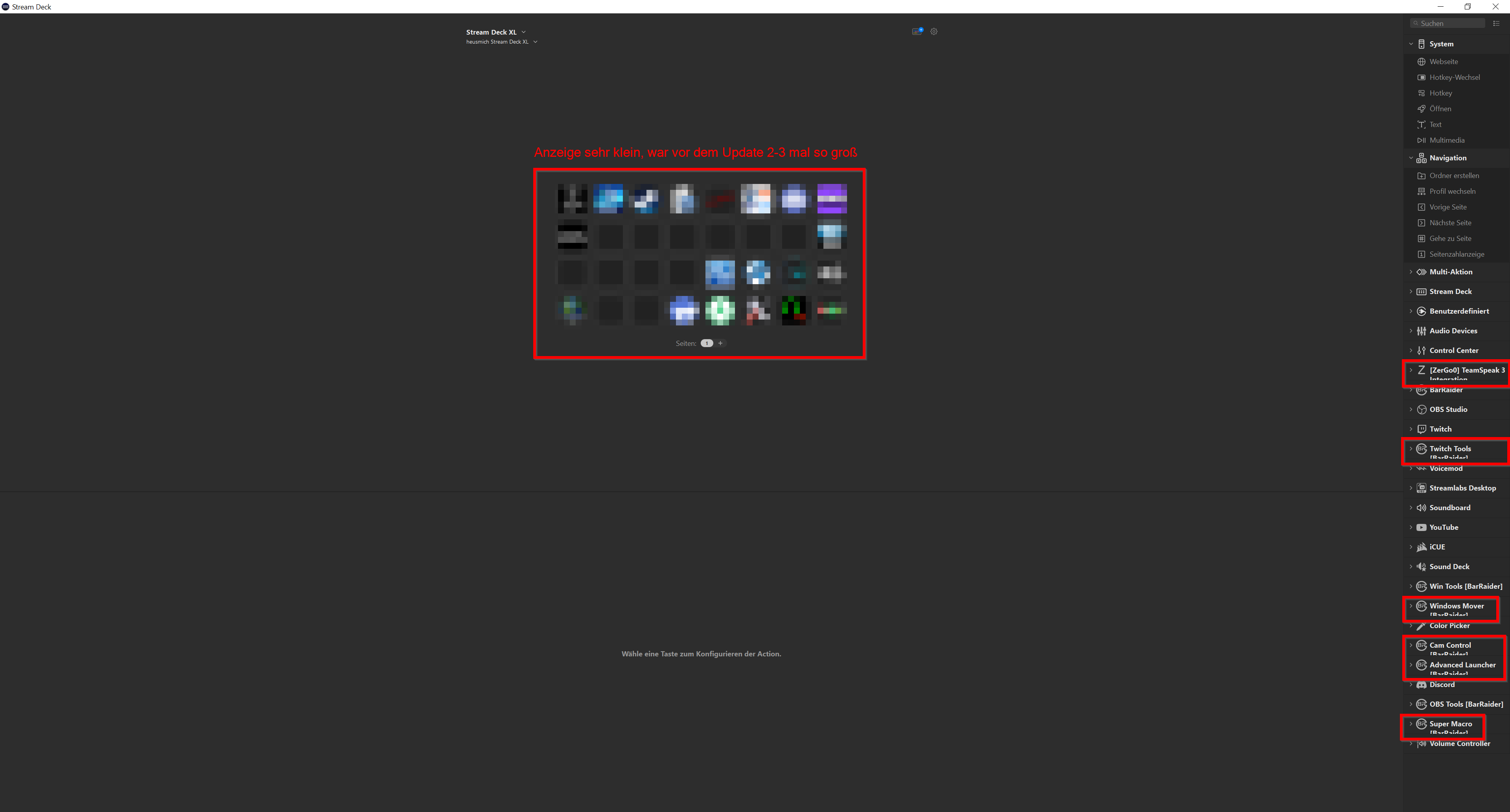This screenshot has width=1510, height=812.
Task: Select the Webseite action
Action: tap(1443, 62)
